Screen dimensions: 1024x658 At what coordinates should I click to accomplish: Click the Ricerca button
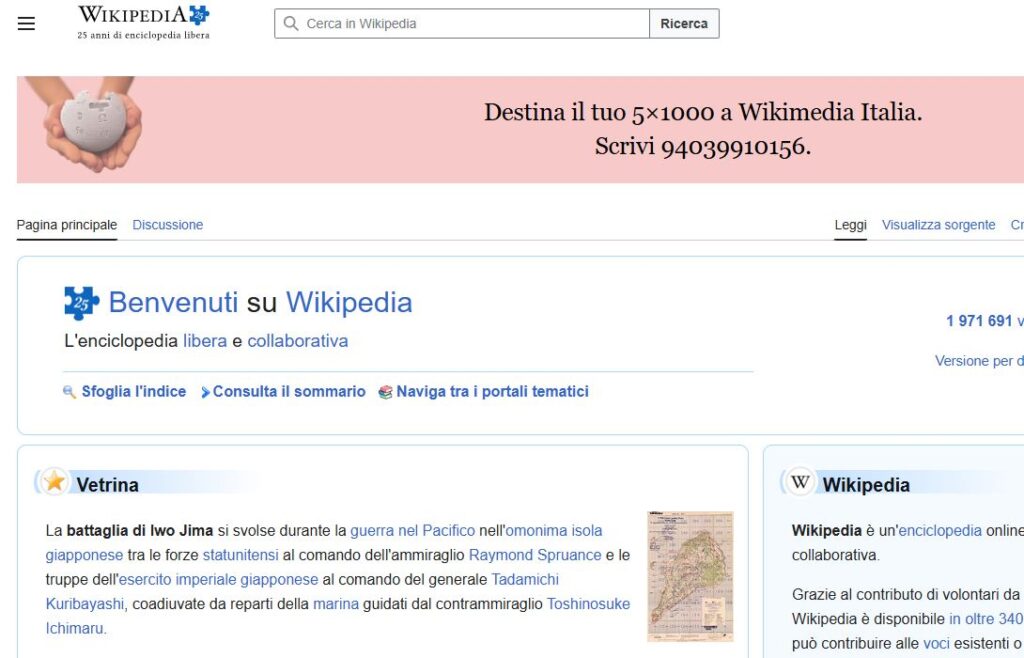[x=684, y=24]
